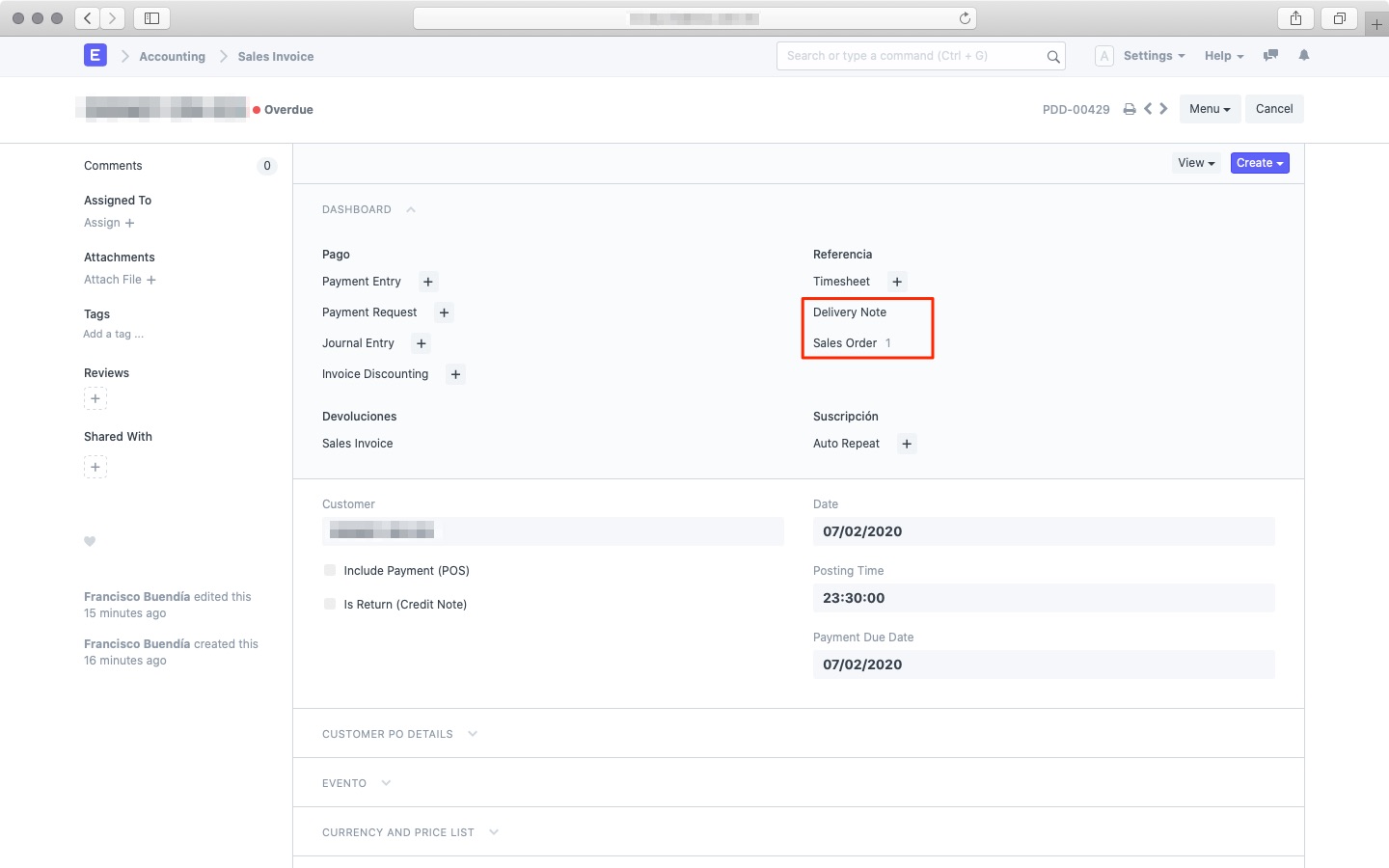Check the Is Return (Credit Note) box

pos(329,604)
